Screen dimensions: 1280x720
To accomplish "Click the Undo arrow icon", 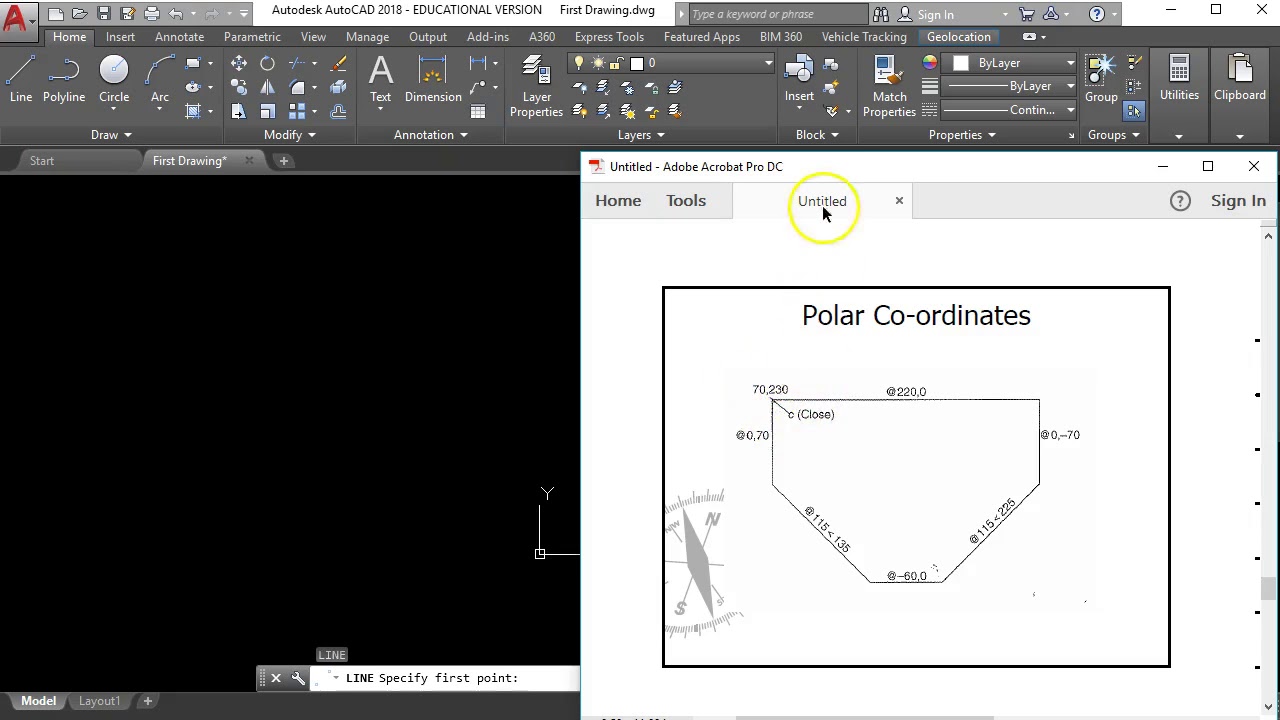I will point(177,14).
